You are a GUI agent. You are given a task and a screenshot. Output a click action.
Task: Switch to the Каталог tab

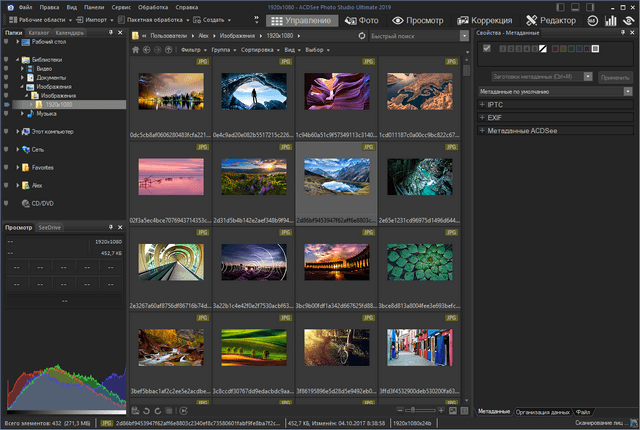tap(40, 33)
